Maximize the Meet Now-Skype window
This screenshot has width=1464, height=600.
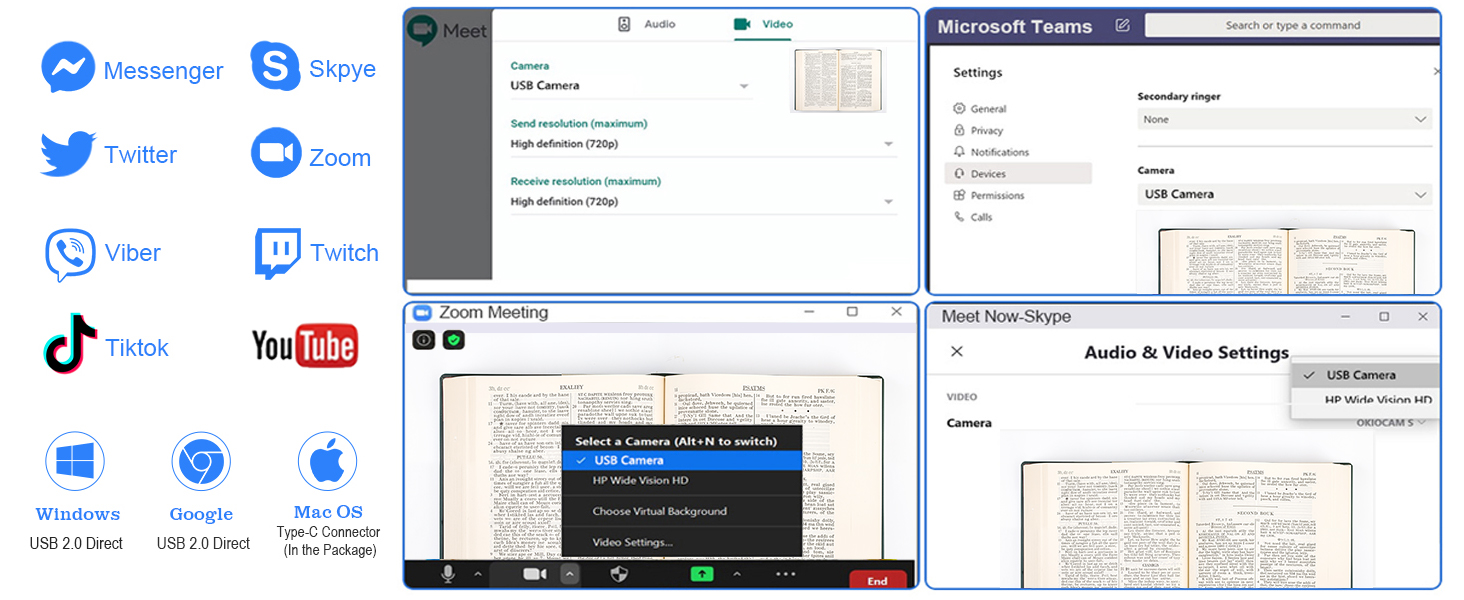pos(1384,317)
